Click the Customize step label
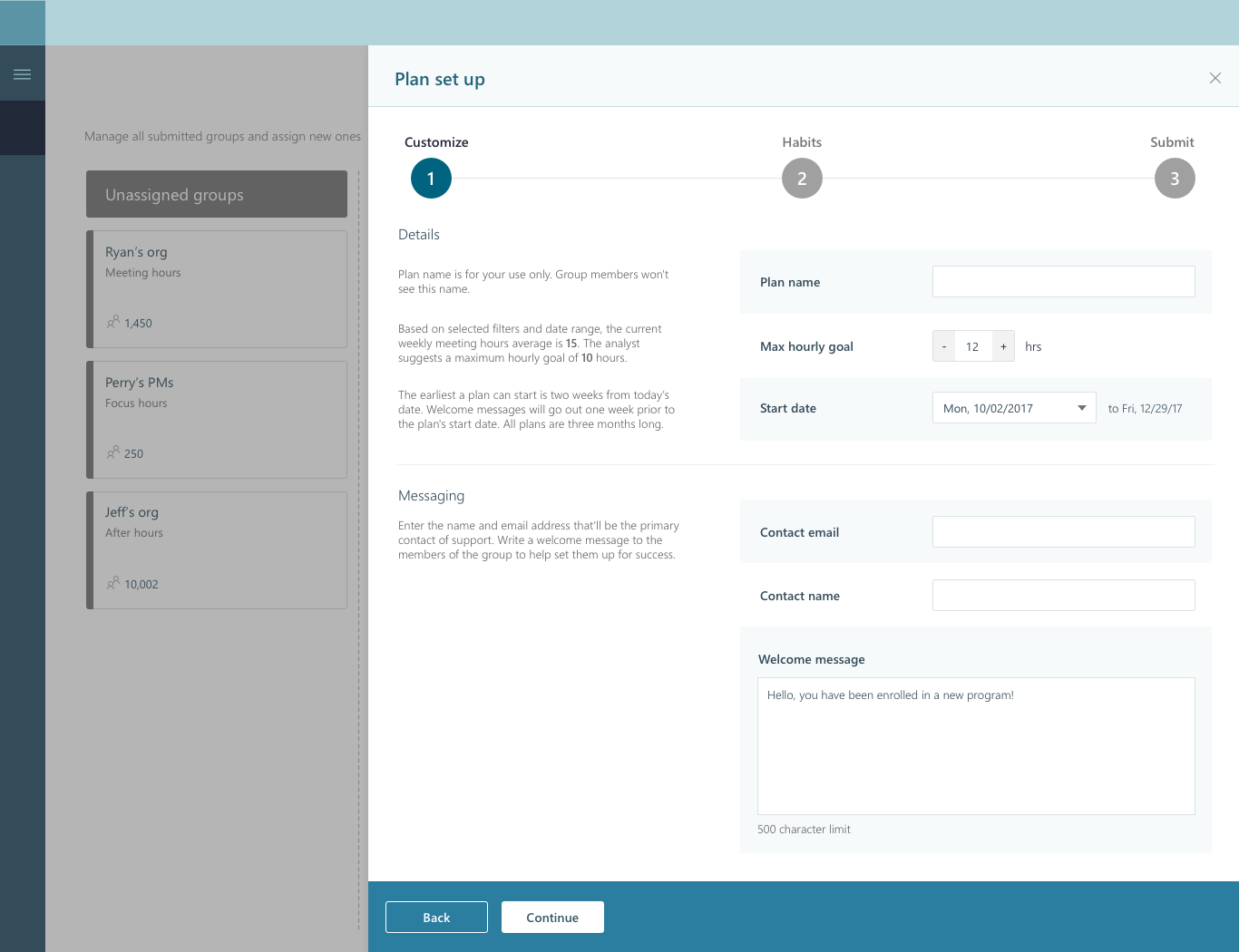Image resolution: width=1239 pixels, height=952 pixels. [436, 142]
